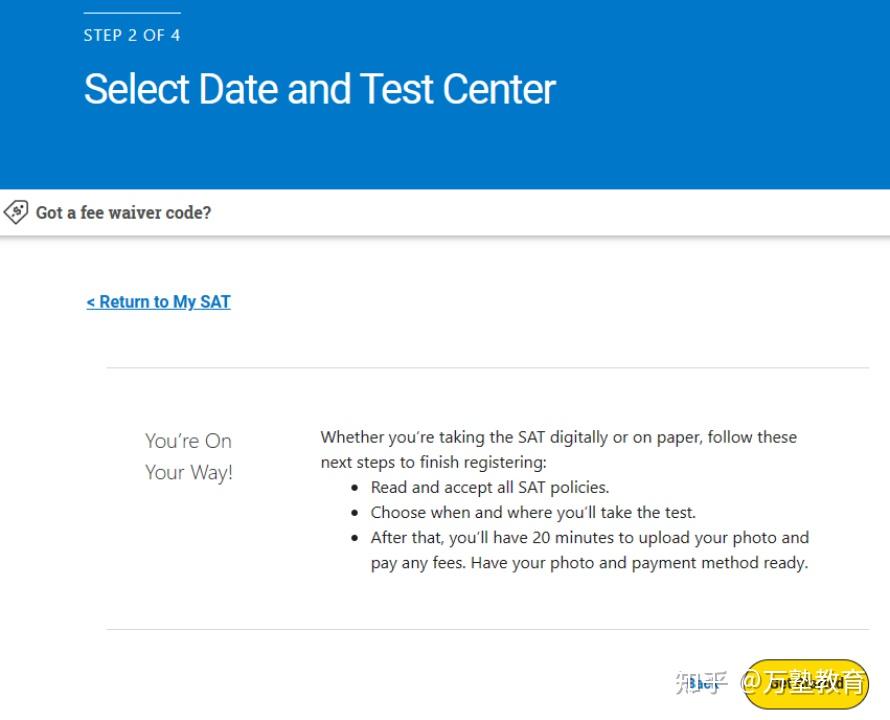
Task: Click the fee waiver price-tag icon
Action: 16,212
